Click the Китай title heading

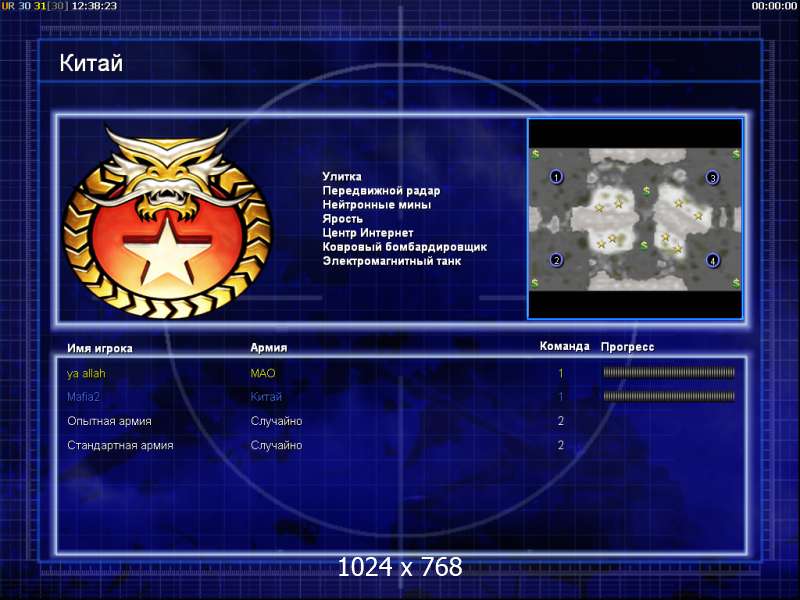[x=91, y=63]
